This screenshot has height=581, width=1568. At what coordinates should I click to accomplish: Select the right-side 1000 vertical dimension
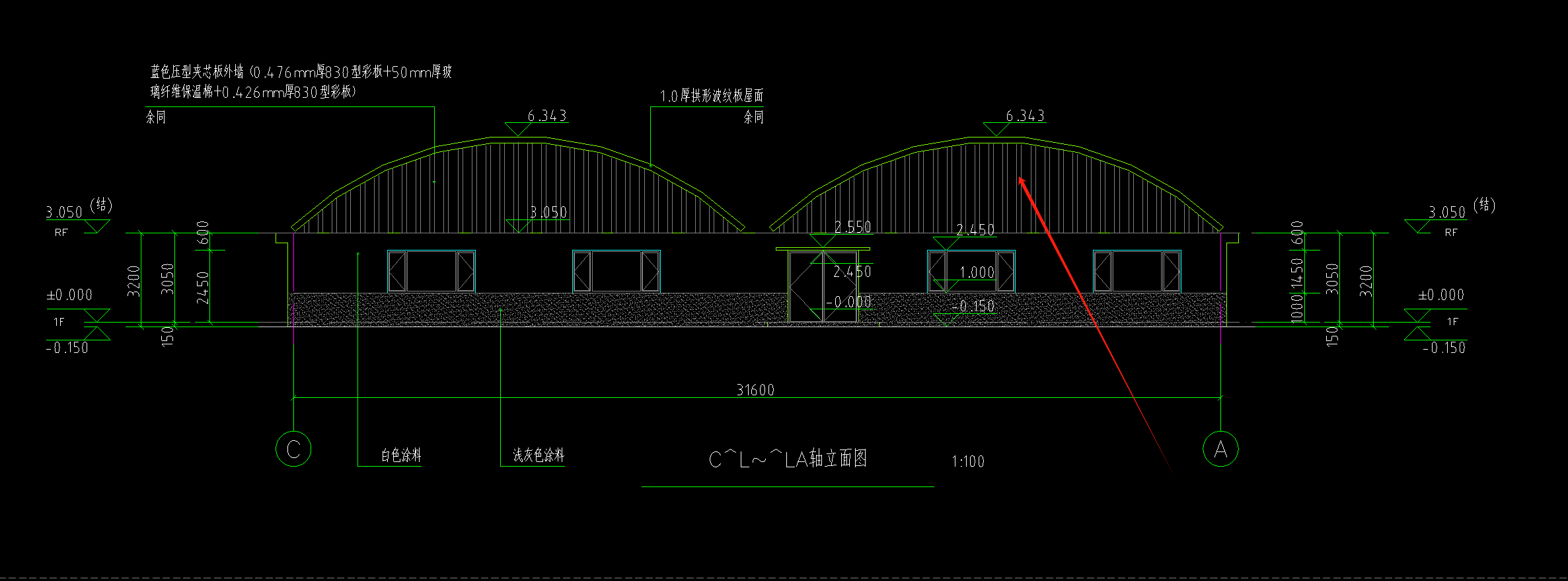(1297, 307)
